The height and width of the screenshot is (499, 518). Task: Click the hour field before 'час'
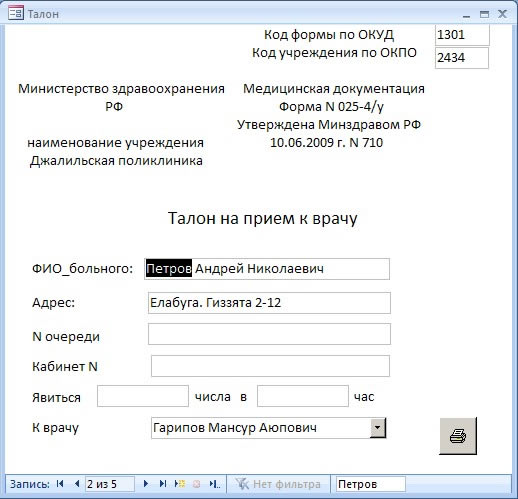(x=303, y=396)
